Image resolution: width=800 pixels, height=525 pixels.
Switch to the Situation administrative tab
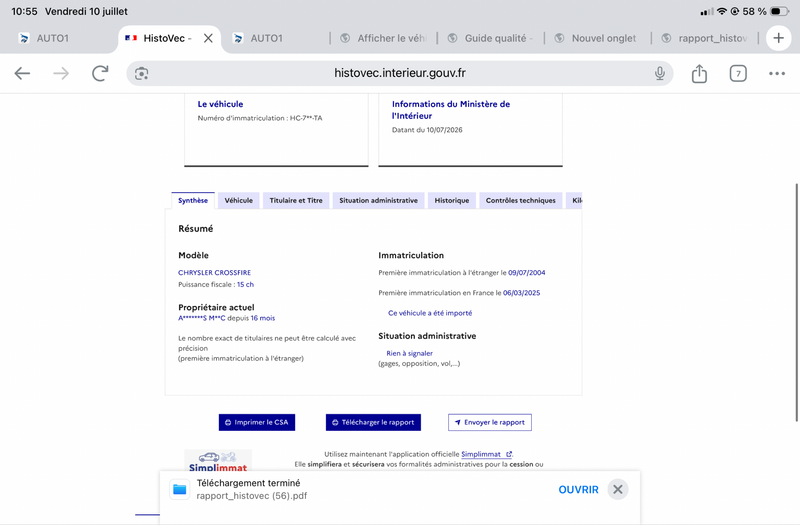pyautogui.click(x=378, y=201)
